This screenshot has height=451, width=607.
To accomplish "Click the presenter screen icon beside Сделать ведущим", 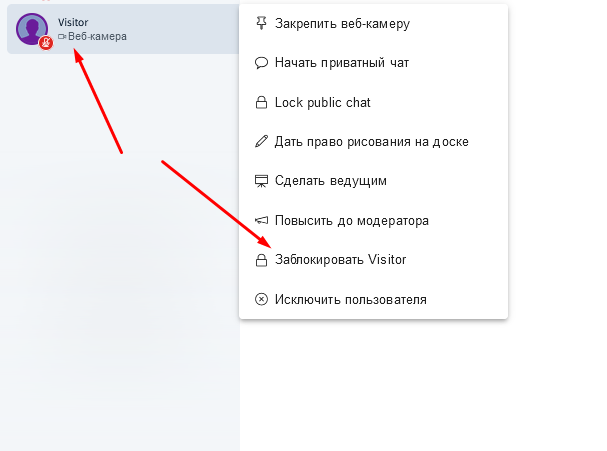I will tap(262, 181).
